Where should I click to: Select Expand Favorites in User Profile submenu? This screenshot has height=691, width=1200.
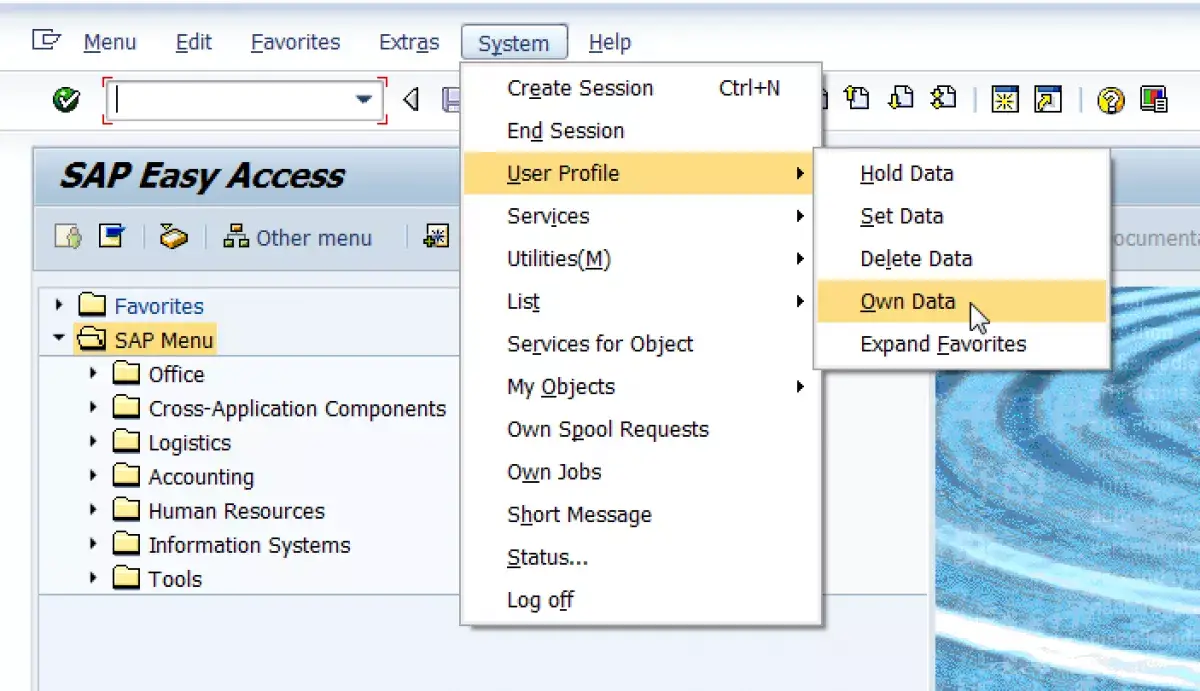tap(962, 344)
